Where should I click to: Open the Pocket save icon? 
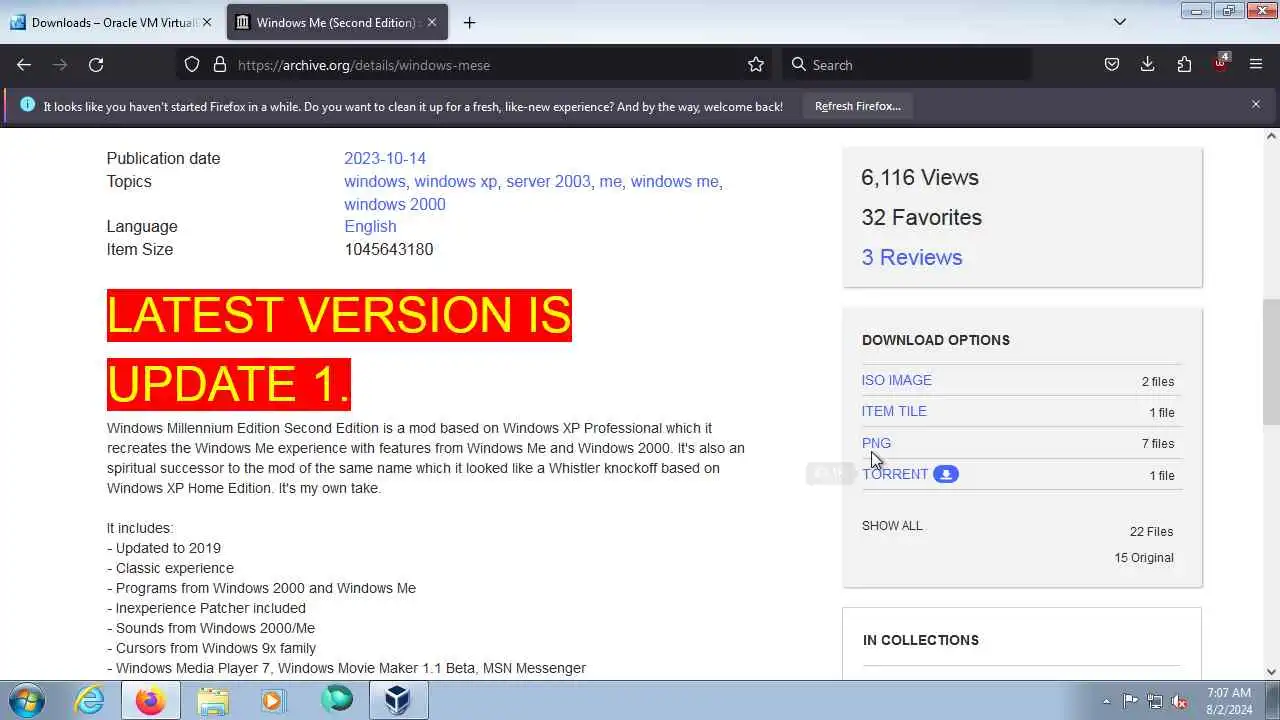pos(1111,64)
